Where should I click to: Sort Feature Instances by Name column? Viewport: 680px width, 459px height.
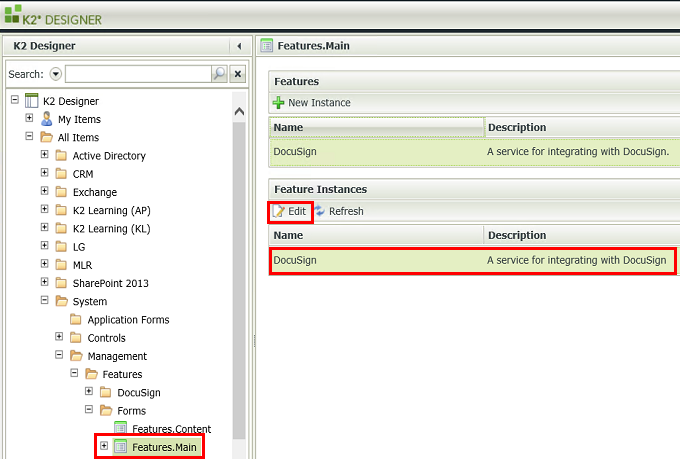click(x=376, y=235)
